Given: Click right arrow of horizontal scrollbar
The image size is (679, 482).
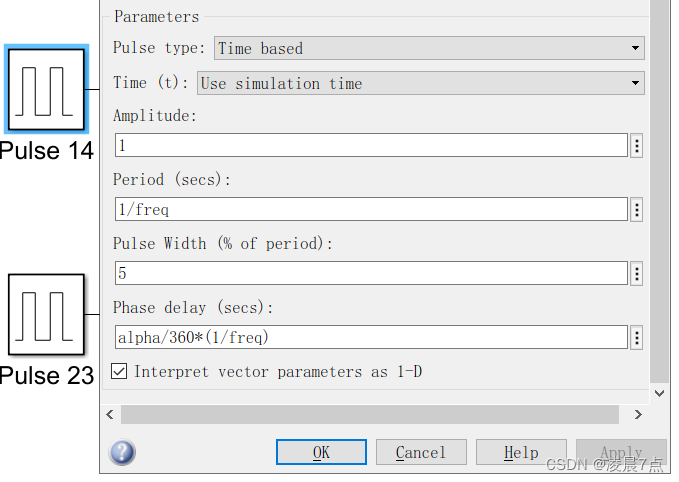Looking at the screenshot, I should pos(638,414).
